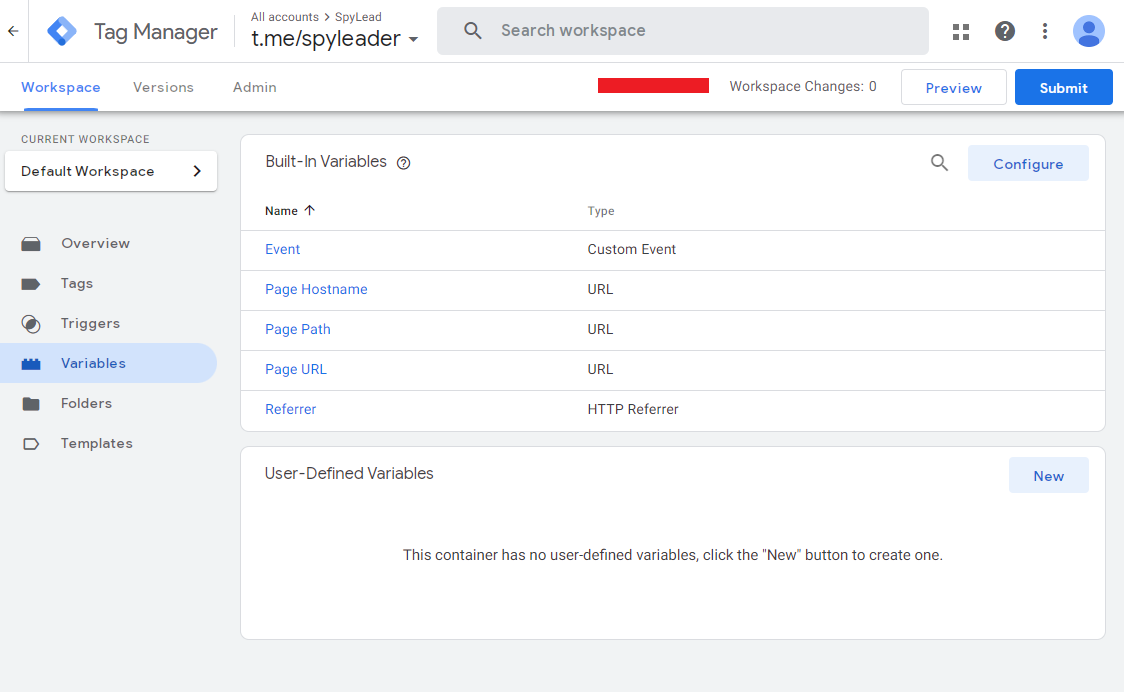The height and width of the screenshot is (692, 1124).
Task: Open the Default Workspace selector chevron
Action: point(197,171)
